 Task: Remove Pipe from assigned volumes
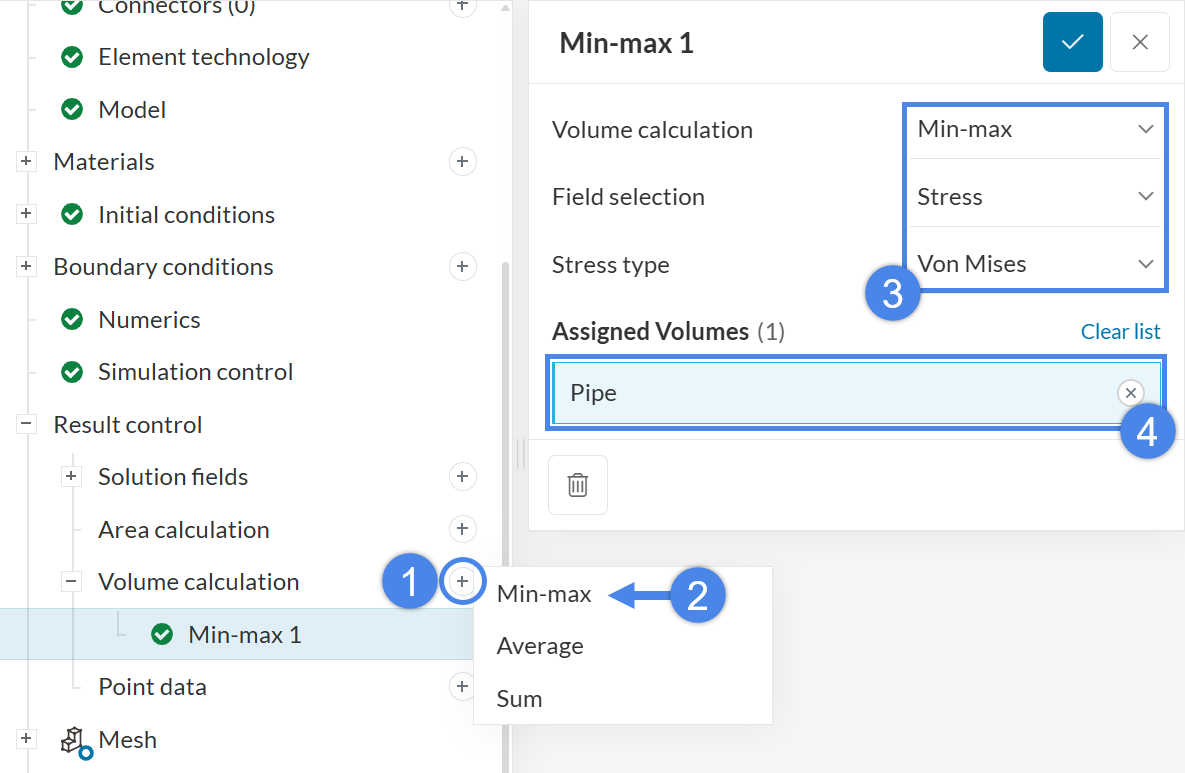(x=1130, y=393)
